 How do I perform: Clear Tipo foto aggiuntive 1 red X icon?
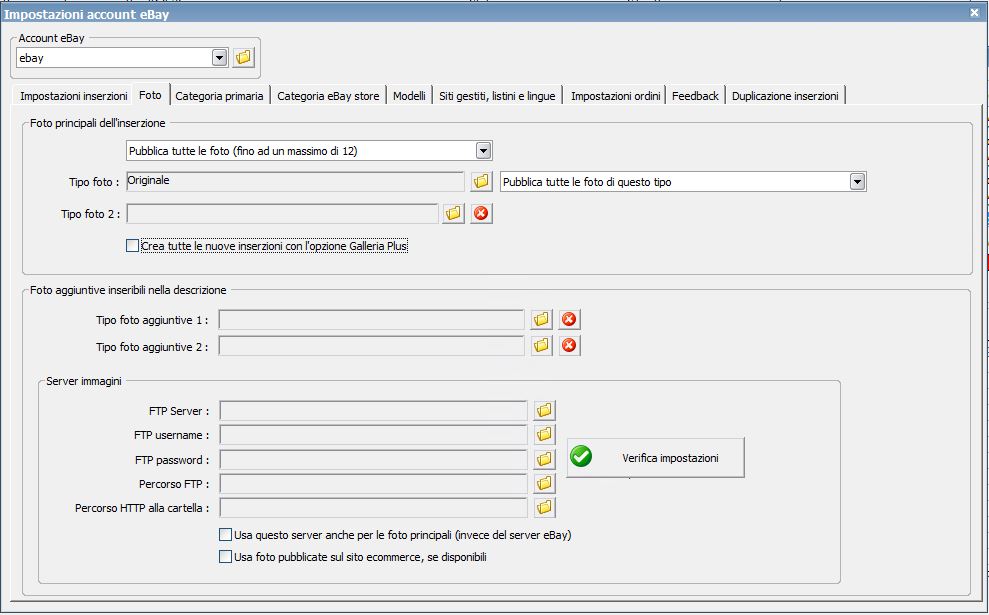coord(569,320)
